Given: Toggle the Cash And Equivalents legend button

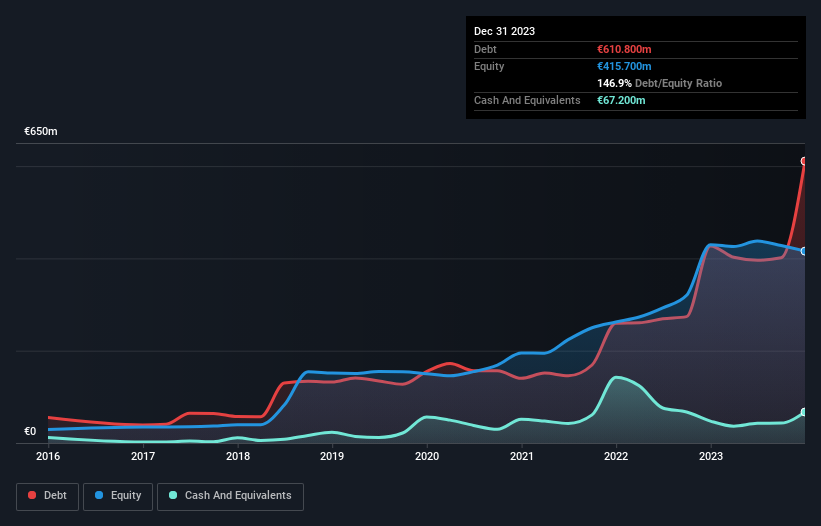Looking at the screenshot, I should click(230, 496).
